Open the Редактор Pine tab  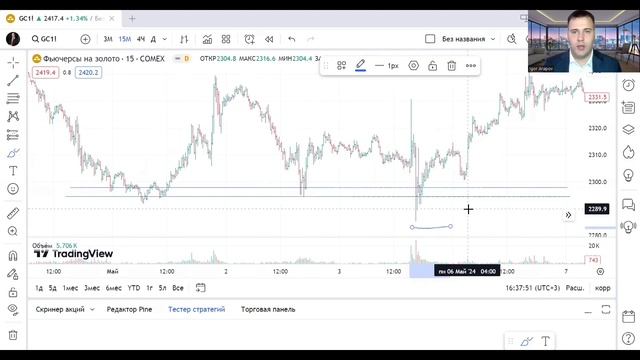[129, 309]
